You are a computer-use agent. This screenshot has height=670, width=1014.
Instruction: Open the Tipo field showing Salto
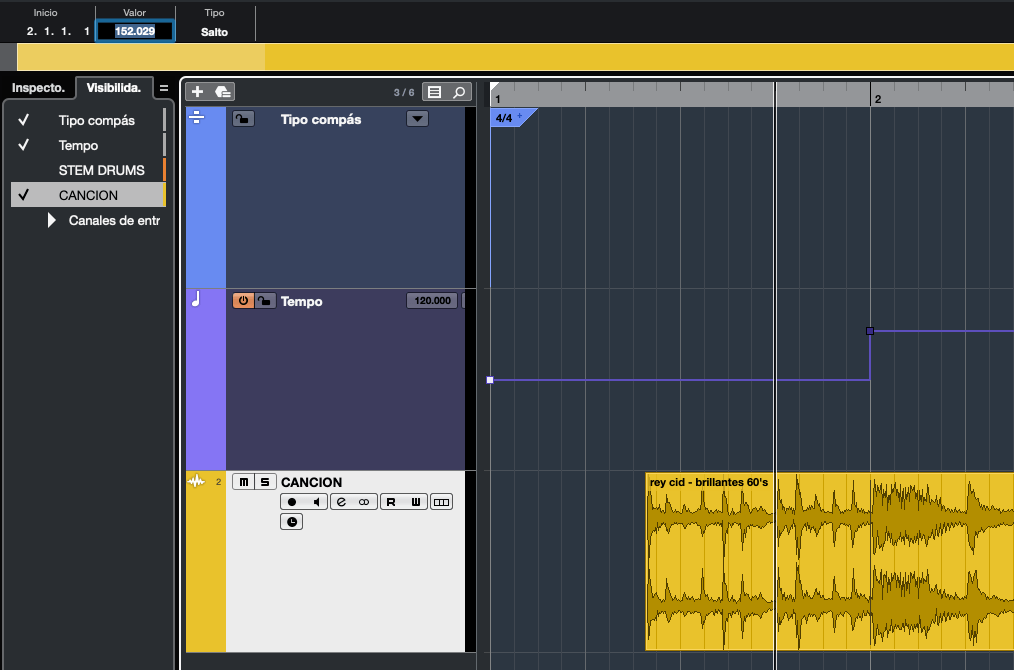pos(214,32)
